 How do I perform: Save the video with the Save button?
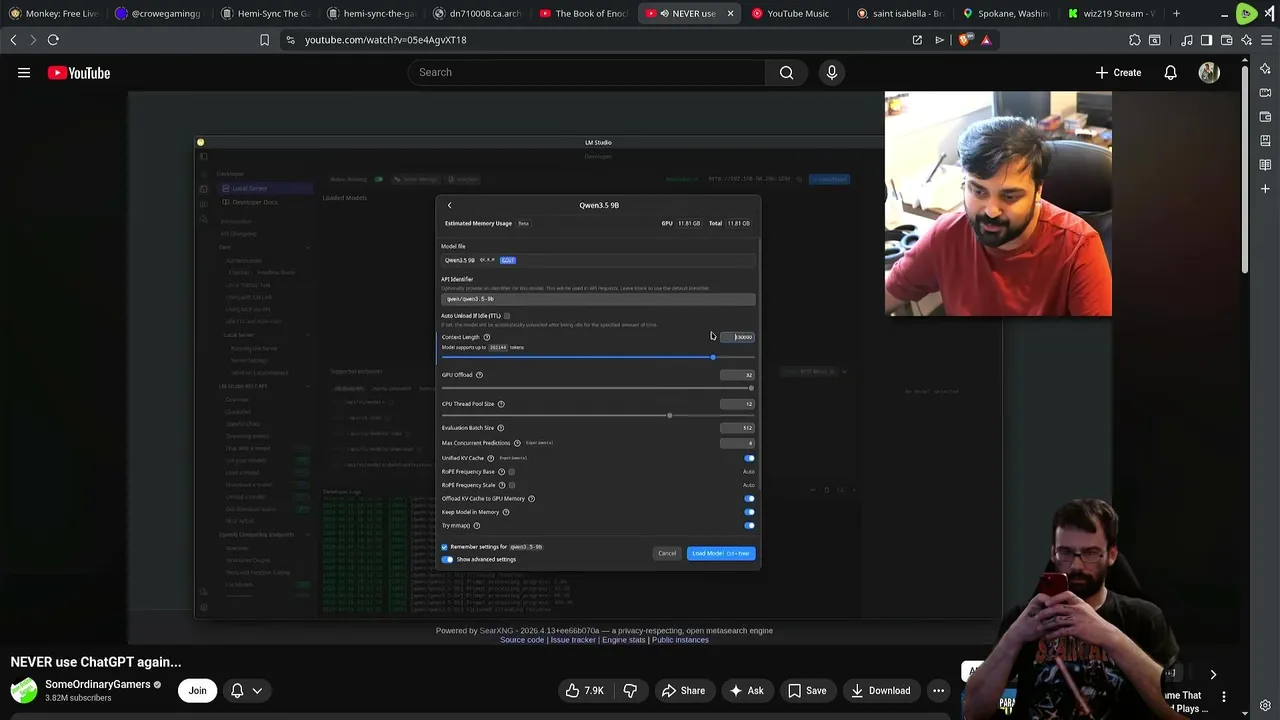807,690
